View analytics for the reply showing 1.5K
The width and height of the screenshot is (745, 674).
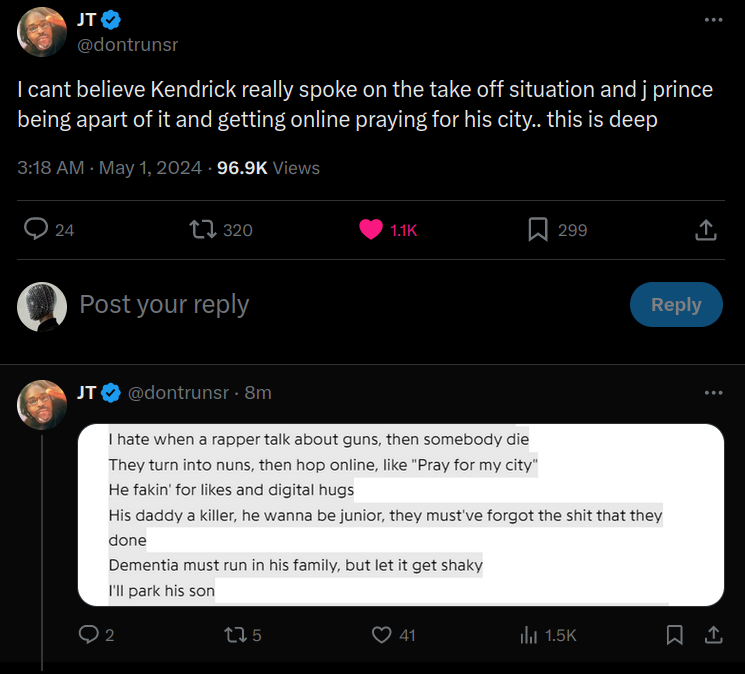(529, 635)
